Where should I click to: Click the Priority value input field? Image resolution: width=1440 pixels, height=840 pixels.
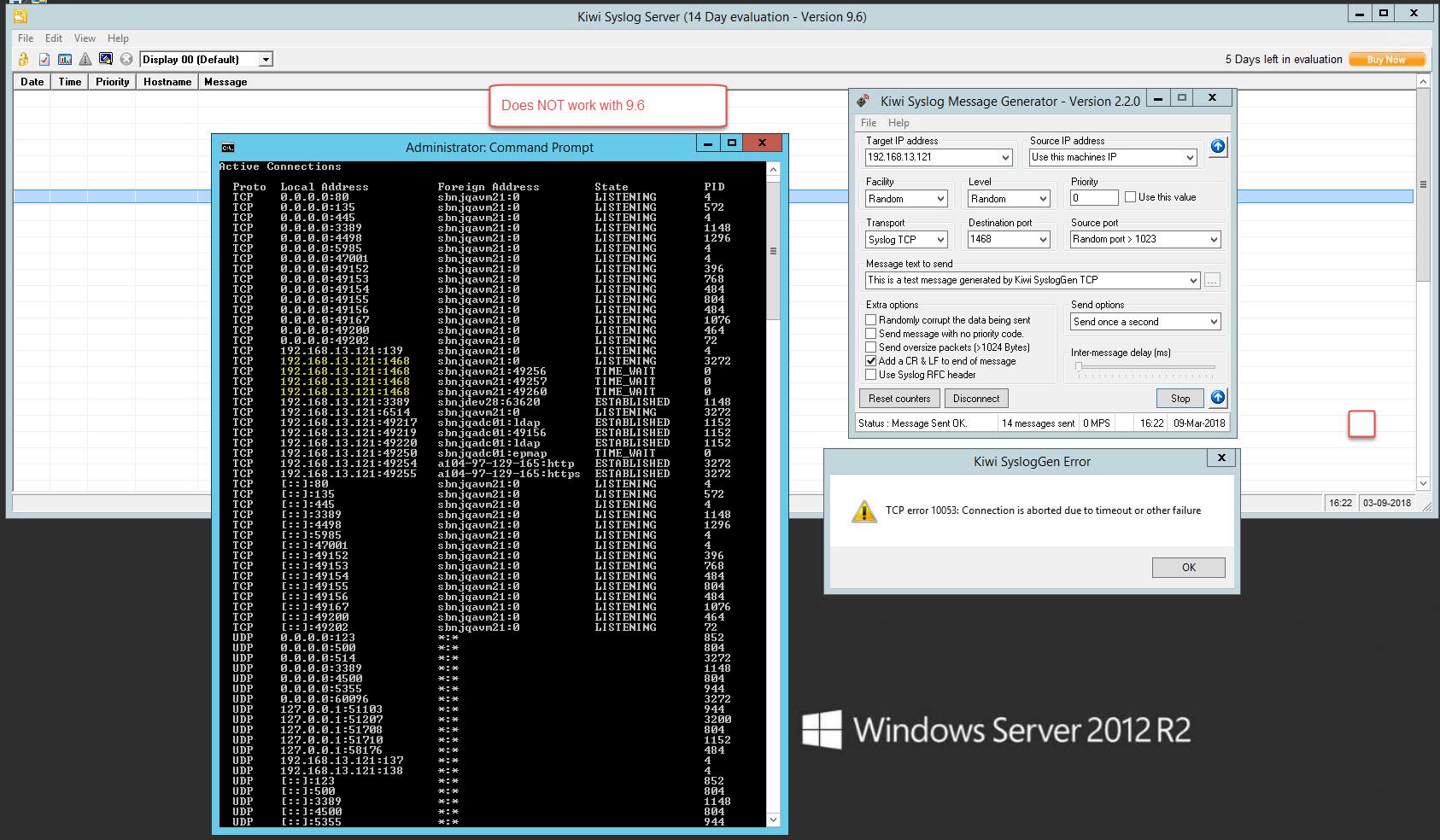pyautogui.click(x=1094, y=198)
